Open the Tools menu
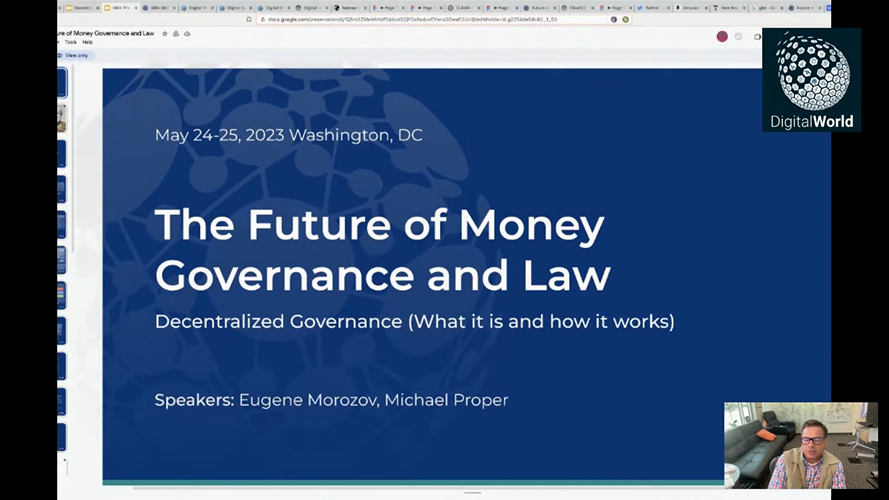Screen dimensions: 889x500 coord(70,42)
